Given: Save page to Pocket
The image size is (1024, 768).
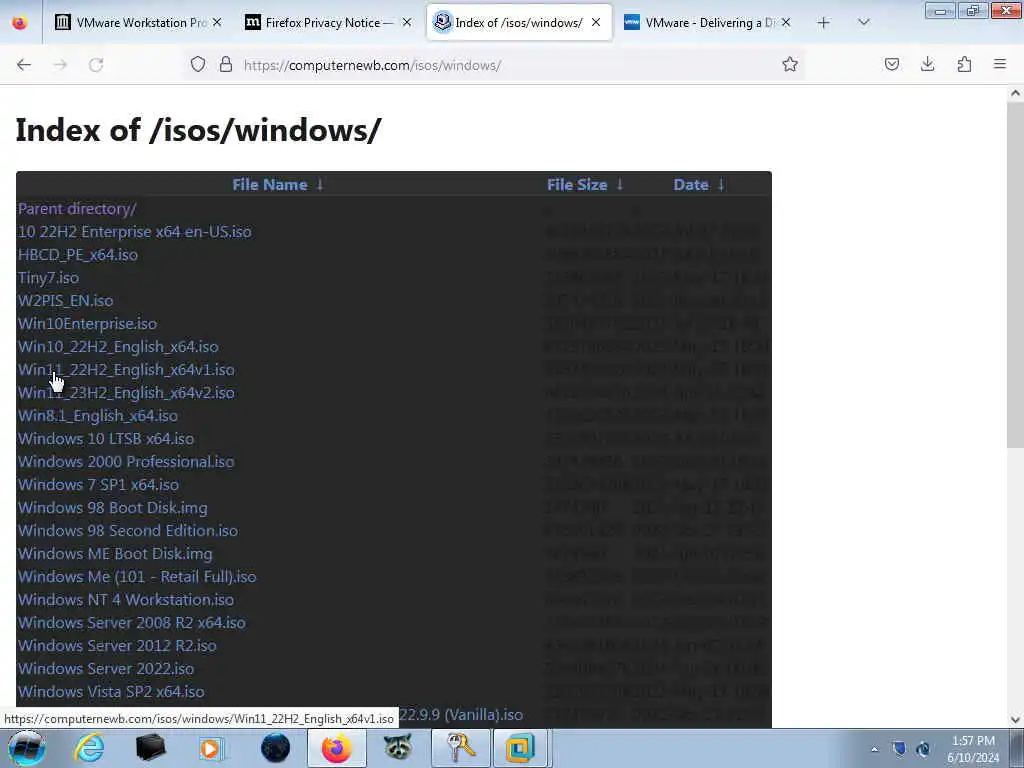Looking at the screenshot, I should (891, 64).
